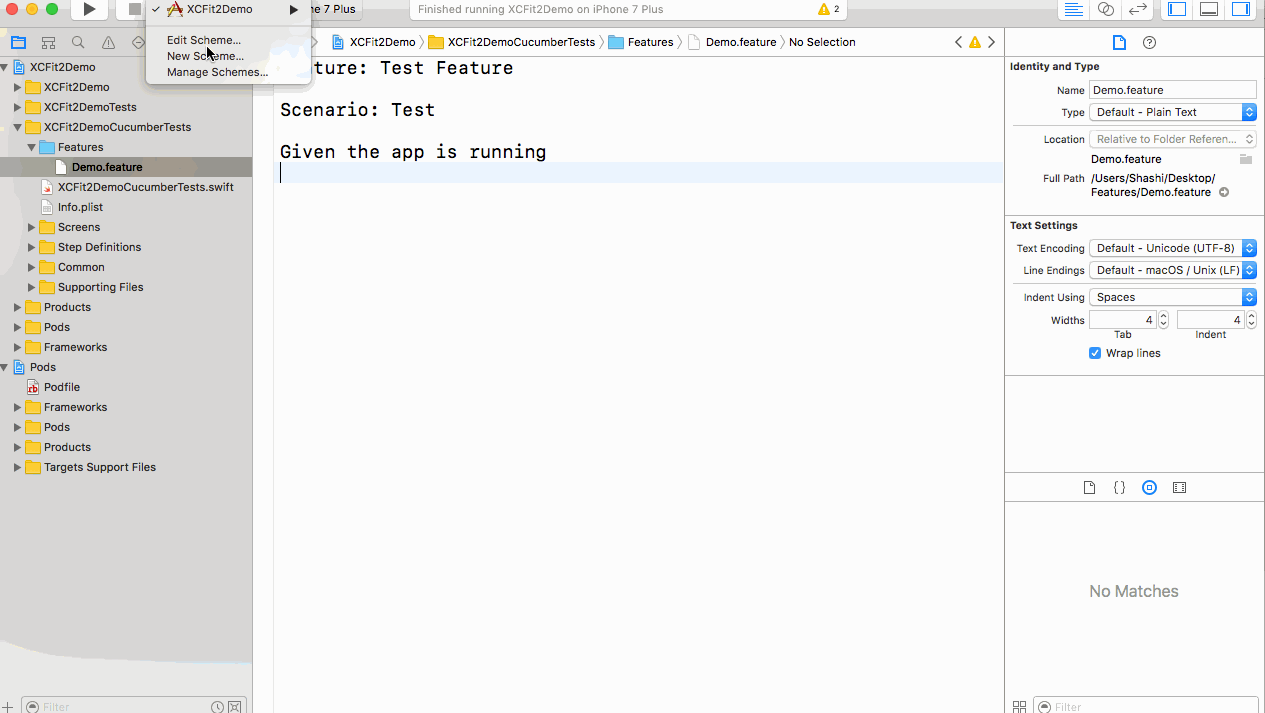This screenshot has height=713, width=1265.
Task: Open the File Template library
Action: [1090, 488]
